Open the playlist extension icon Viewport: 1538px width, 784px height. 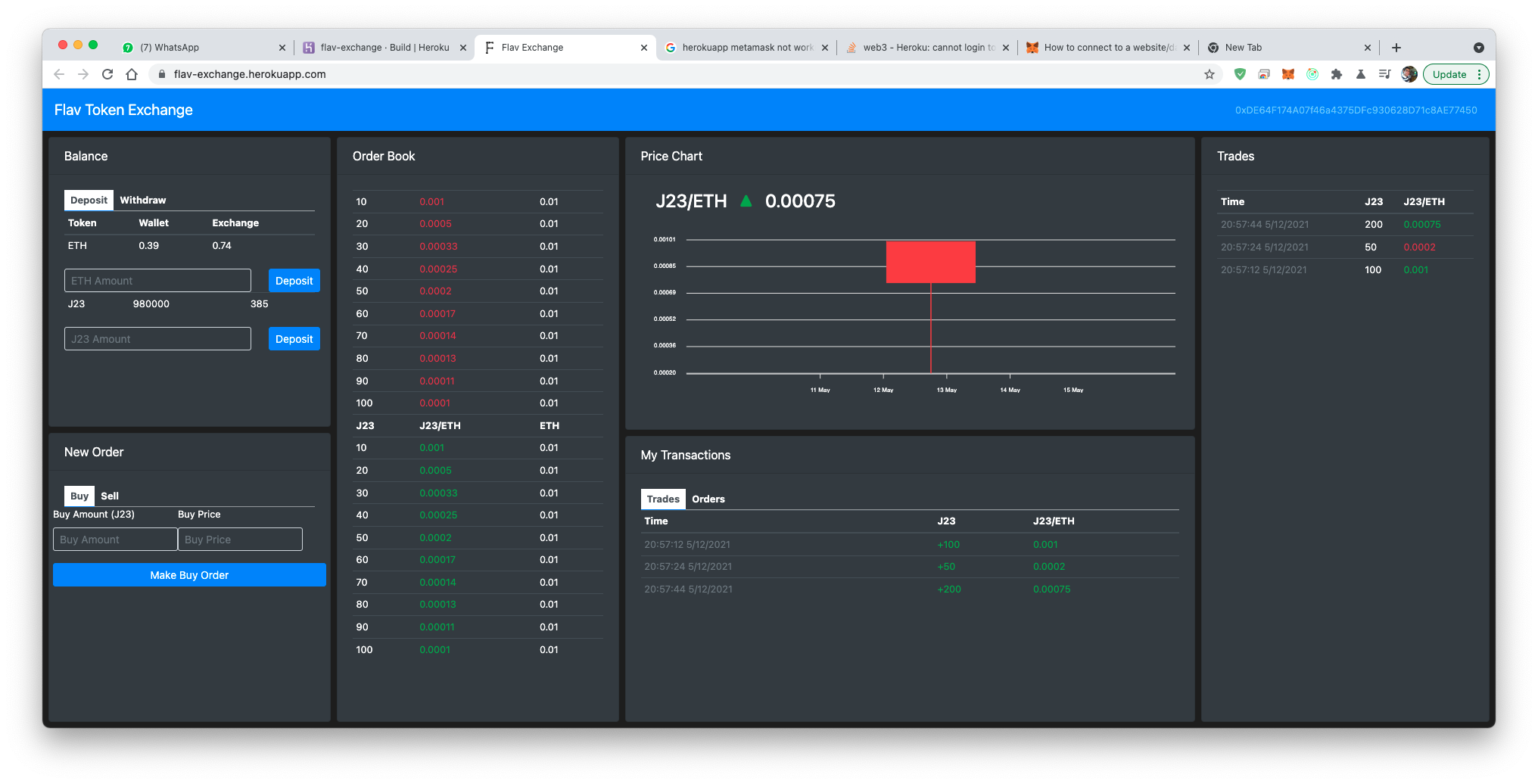click(1385, 74)
